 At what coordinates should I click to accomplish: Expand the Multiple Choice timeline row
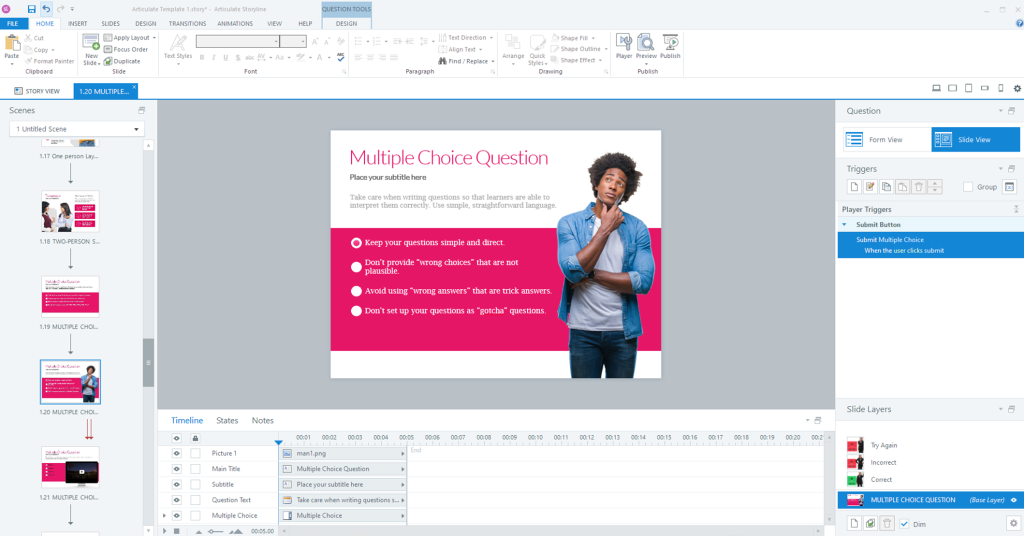164,516
